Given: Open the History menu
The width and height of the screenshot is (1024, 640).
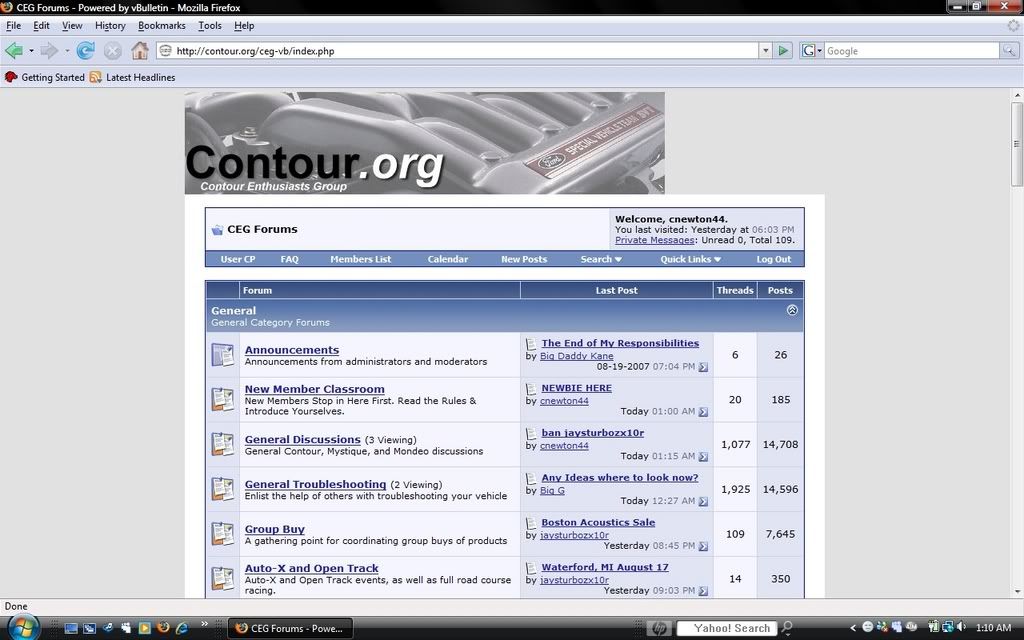Looking at the screenshot, I should click(110, 25).
